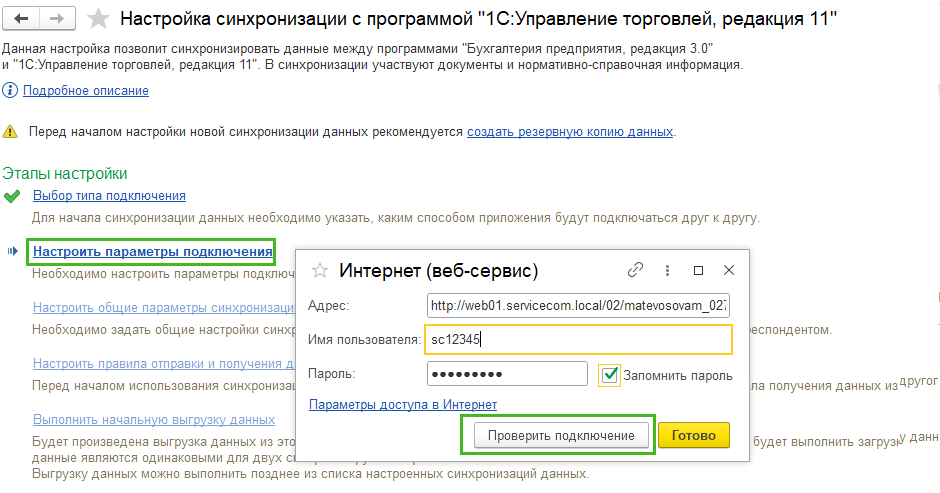Click into the Имя пользователя field
The width and height of the screenshot is (940, 493).
click(579, 339)
